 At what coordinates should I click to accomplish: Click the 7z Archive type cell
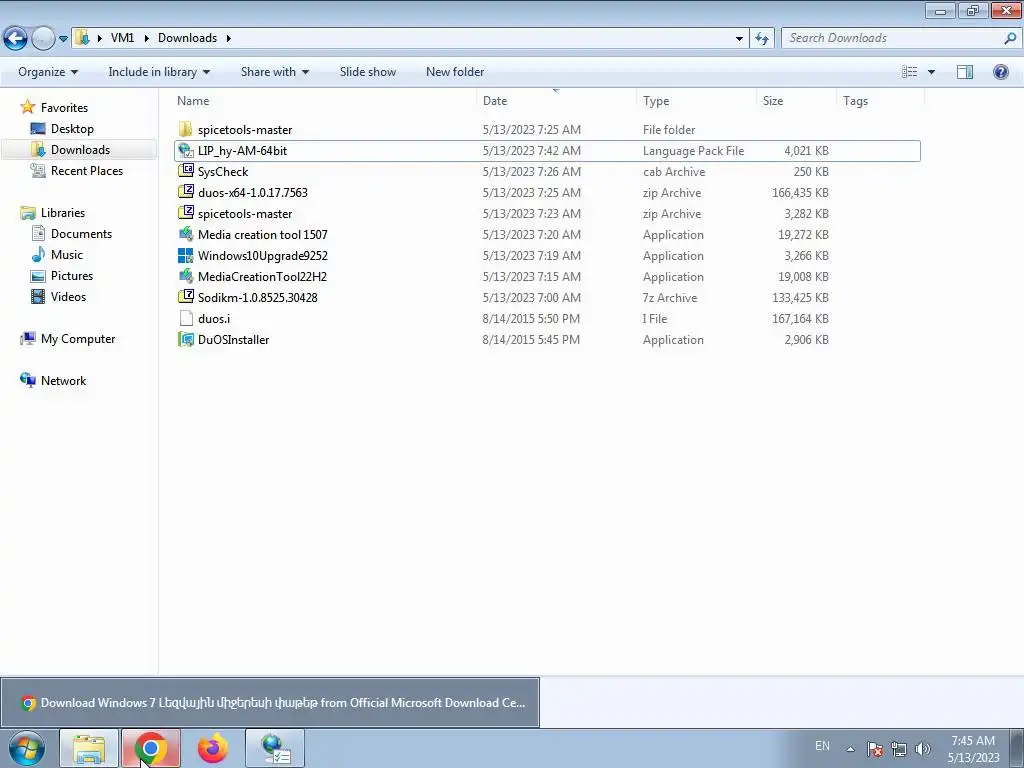[x=670, y=298]
